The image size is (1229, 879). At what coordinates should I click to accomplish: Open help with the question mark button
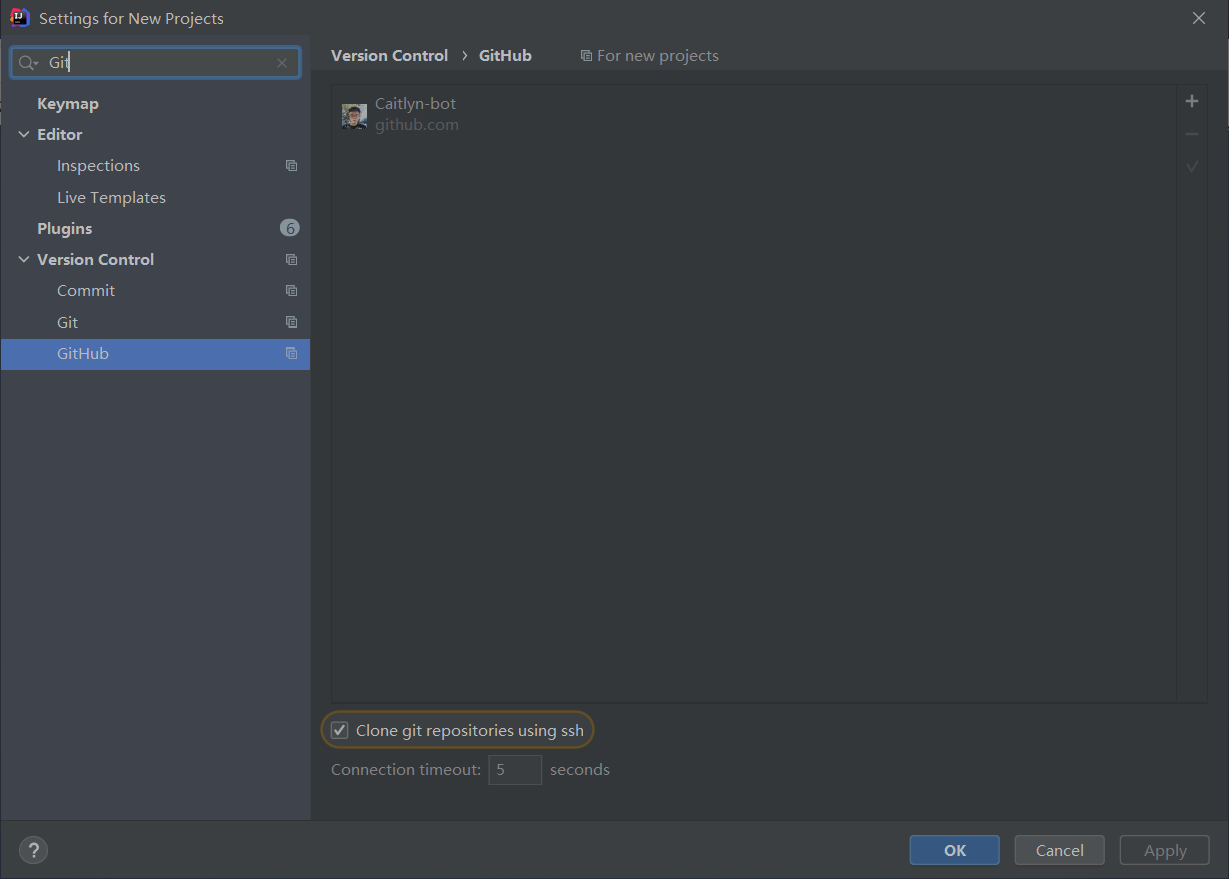[x=33, y=850]
